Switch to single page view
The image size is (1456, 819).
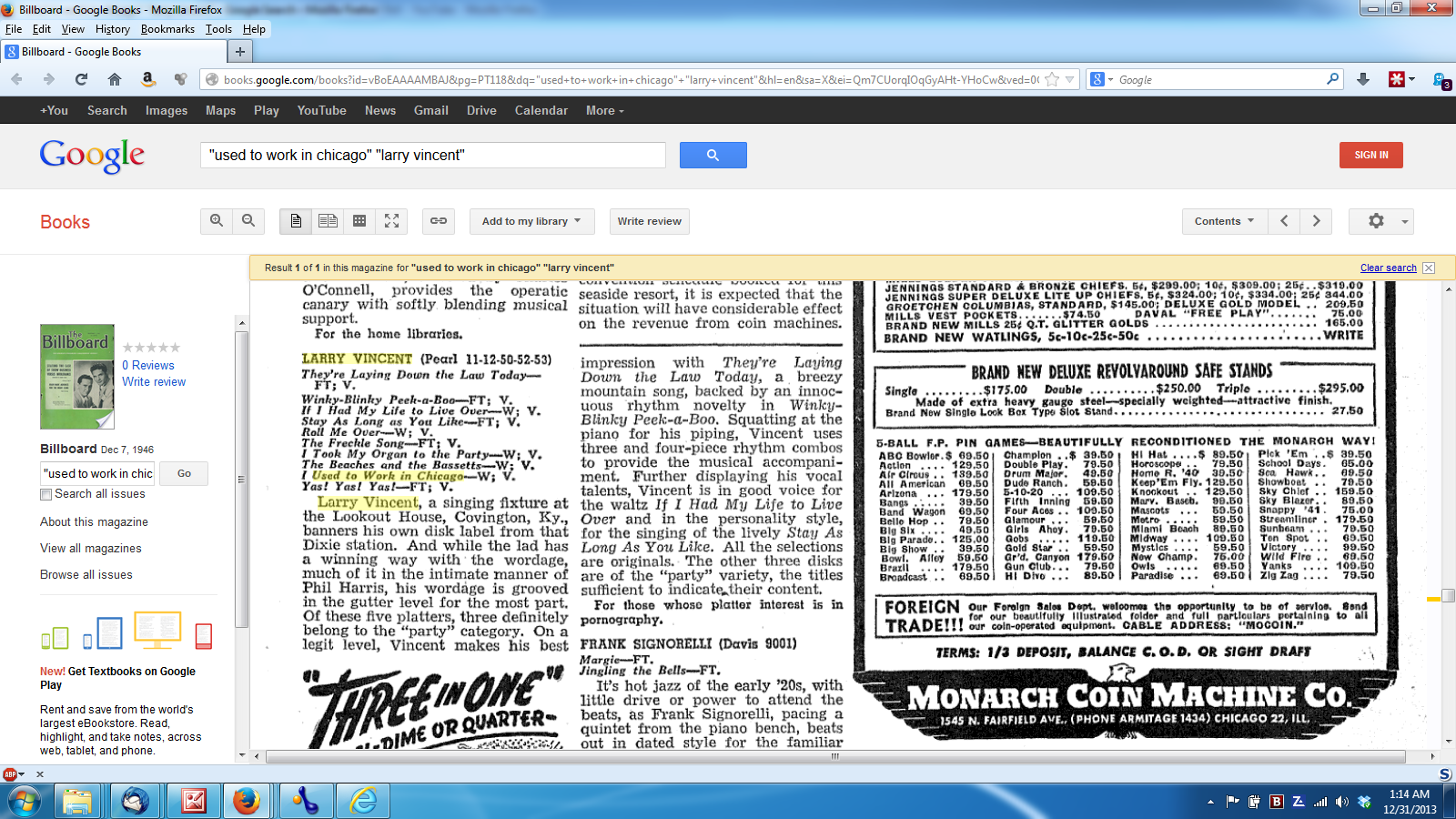pyautogui.click(x=296, y=221)
